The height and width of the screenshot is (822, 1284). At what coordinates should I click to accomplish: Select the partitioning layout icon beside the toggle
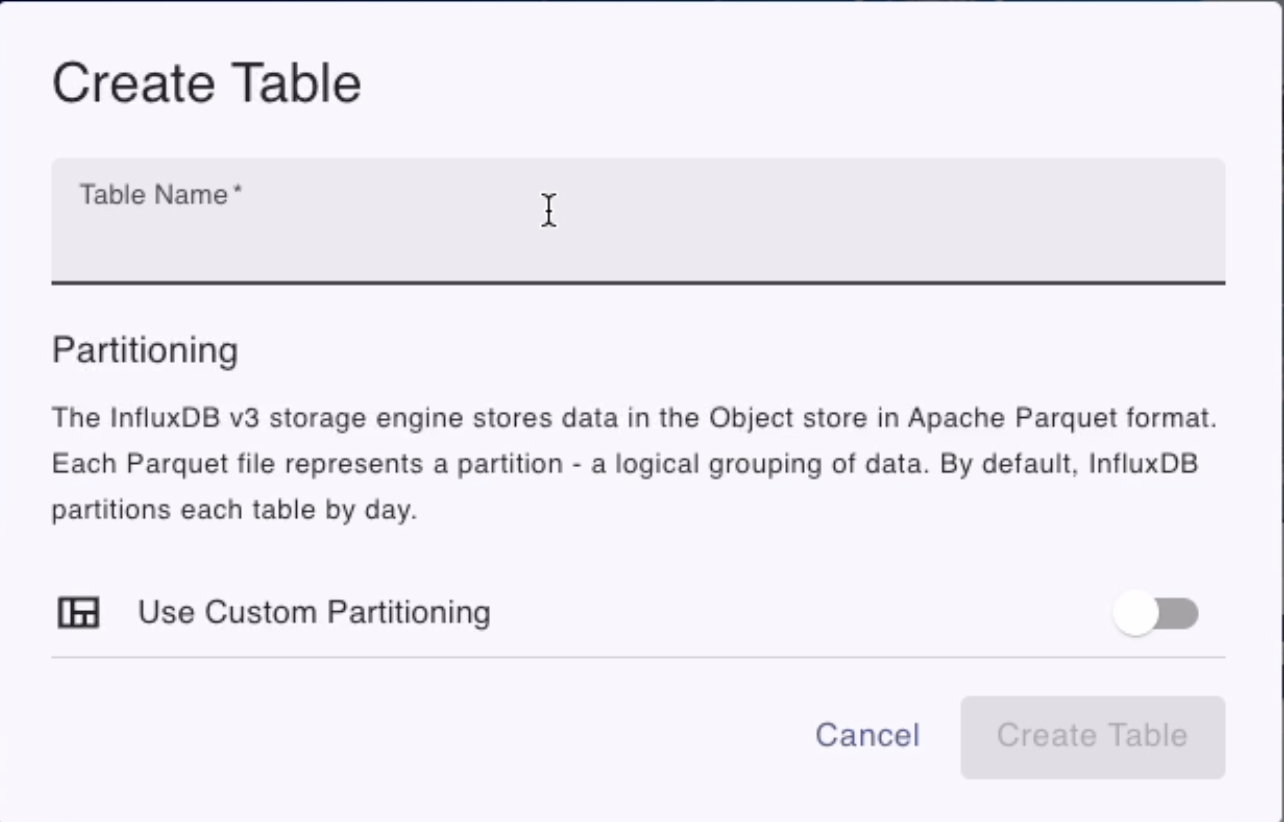point(77,612)
